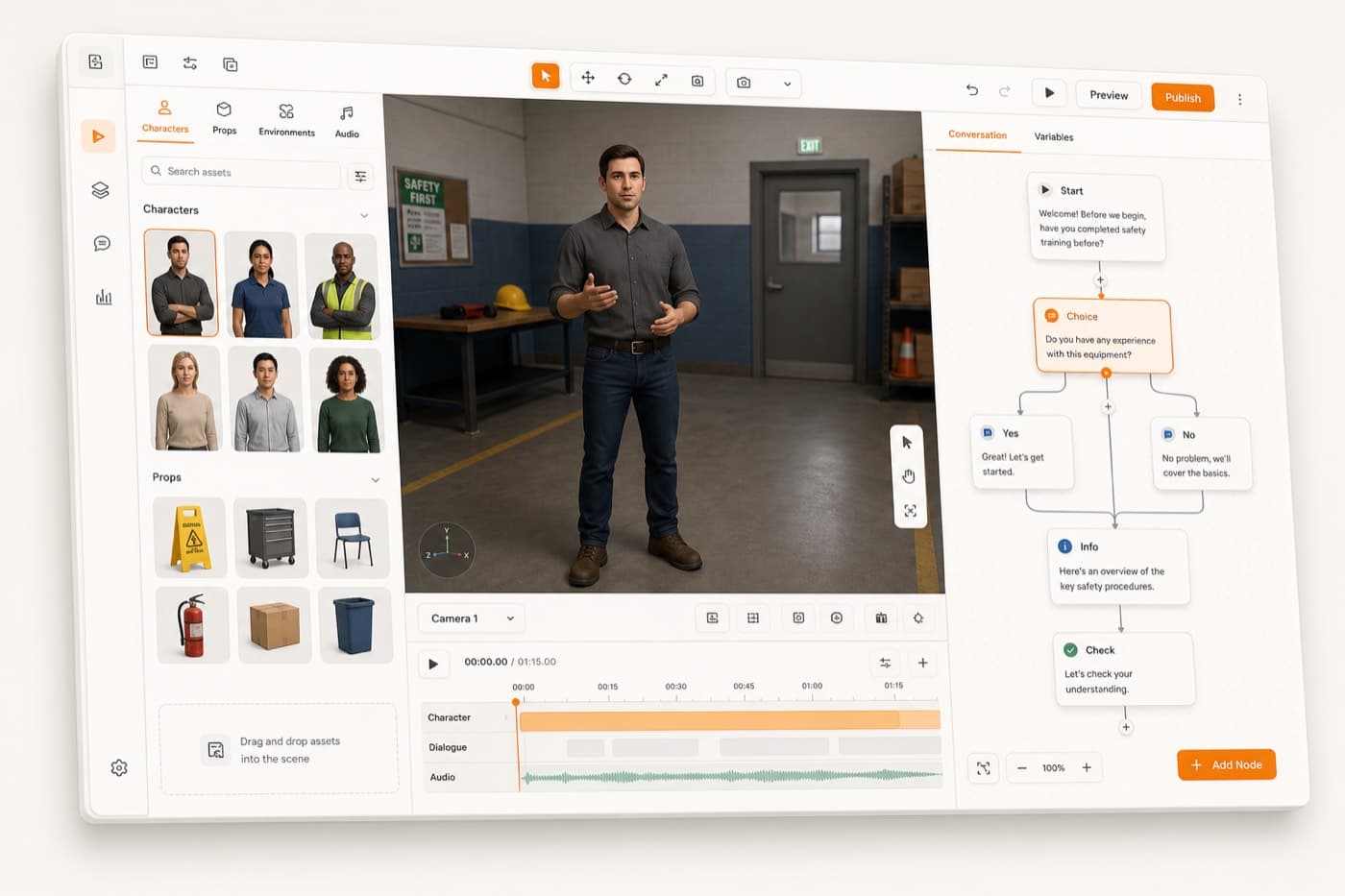This screenshot has width=1345, height=896.
Task: Open the more options kebab menu
Action: [1239, 100]
